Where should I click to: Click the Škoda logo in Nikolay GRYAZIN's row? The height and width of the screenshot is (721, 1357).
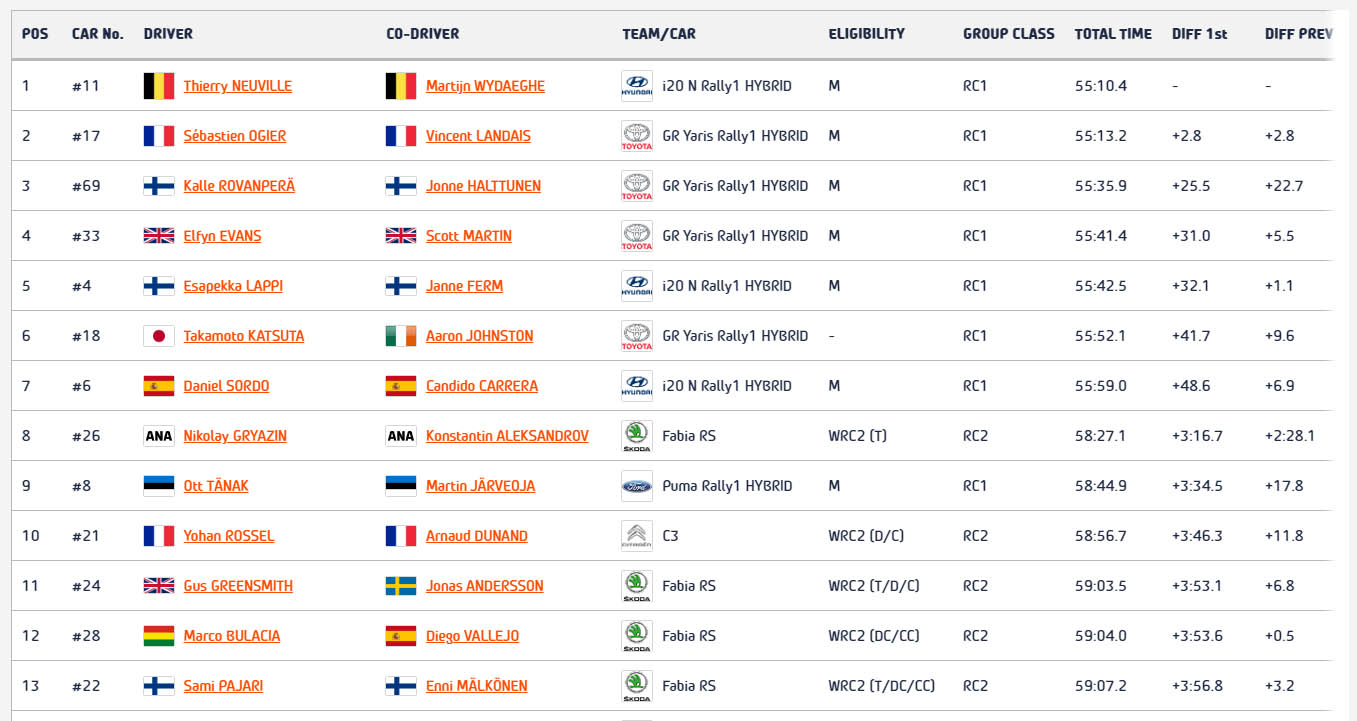[637, 436]
